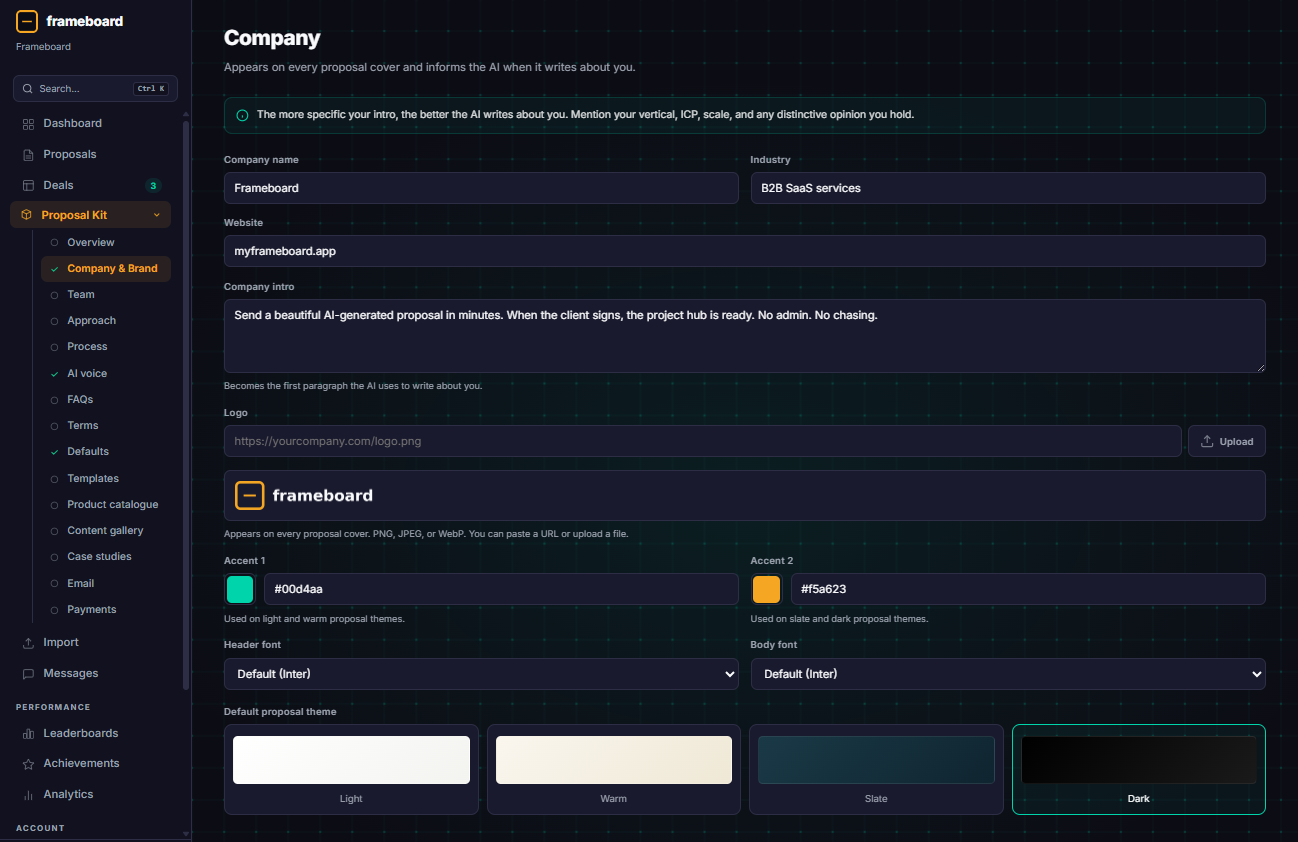Image resolution: width=1298 pixels, height=842 pixels.
Task: Select the Dark proposal theme
Action: coord(1139,769)
